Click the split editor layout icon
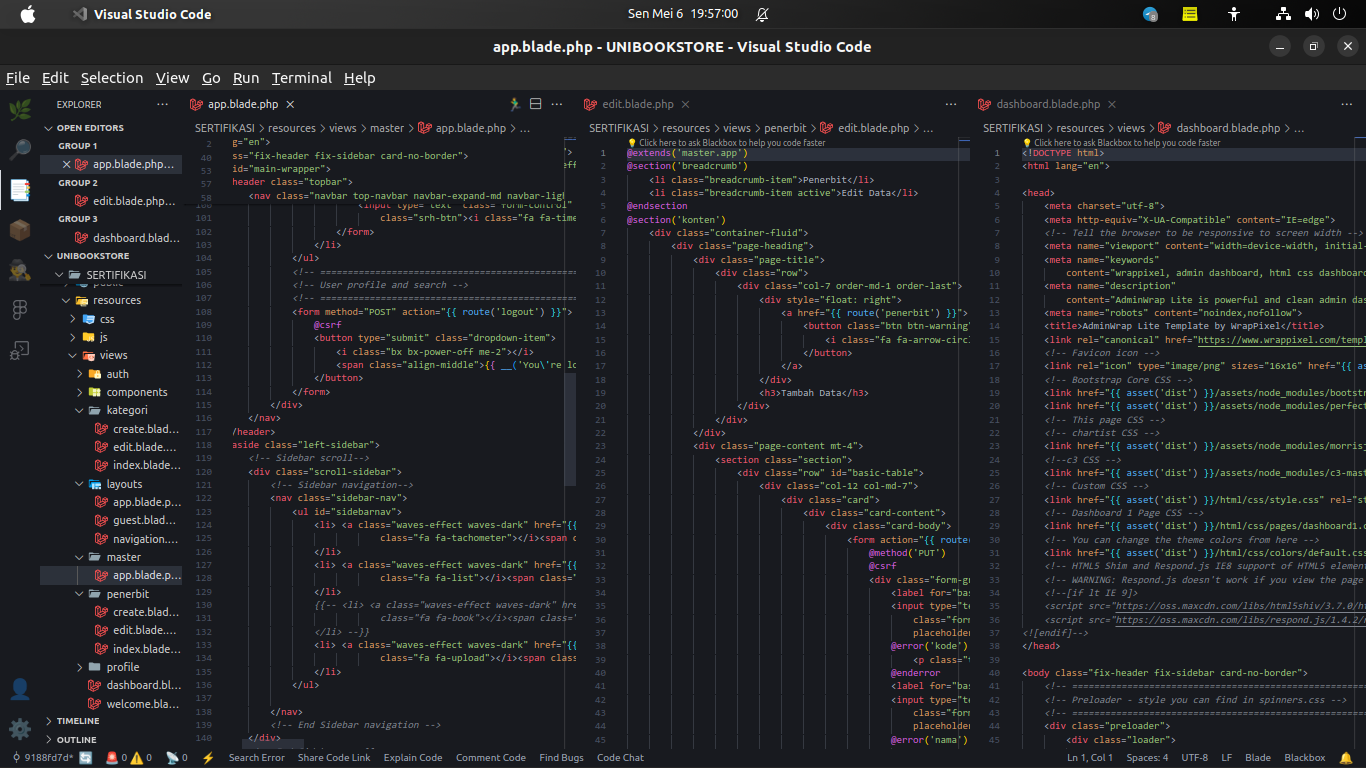 coord(535,104)
